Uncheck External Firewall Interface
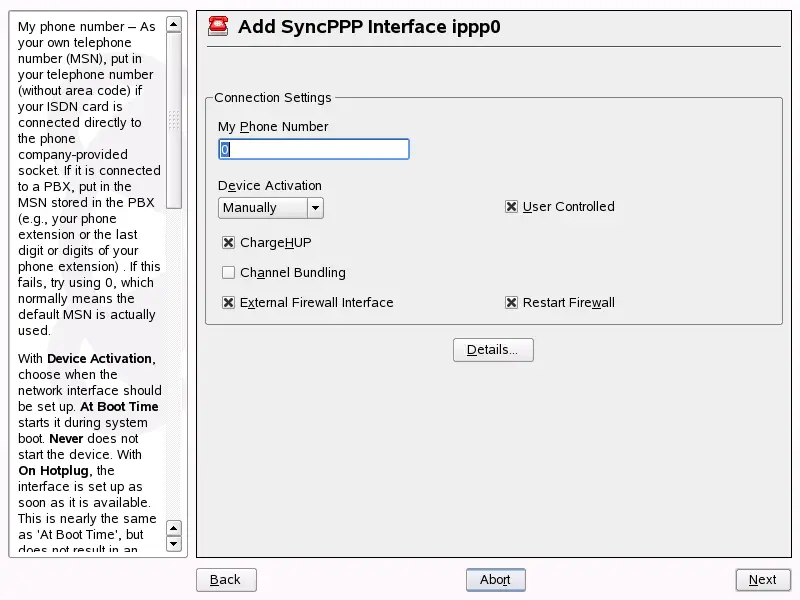The height and width of the screenshot is (600, 800). point(229,303)
